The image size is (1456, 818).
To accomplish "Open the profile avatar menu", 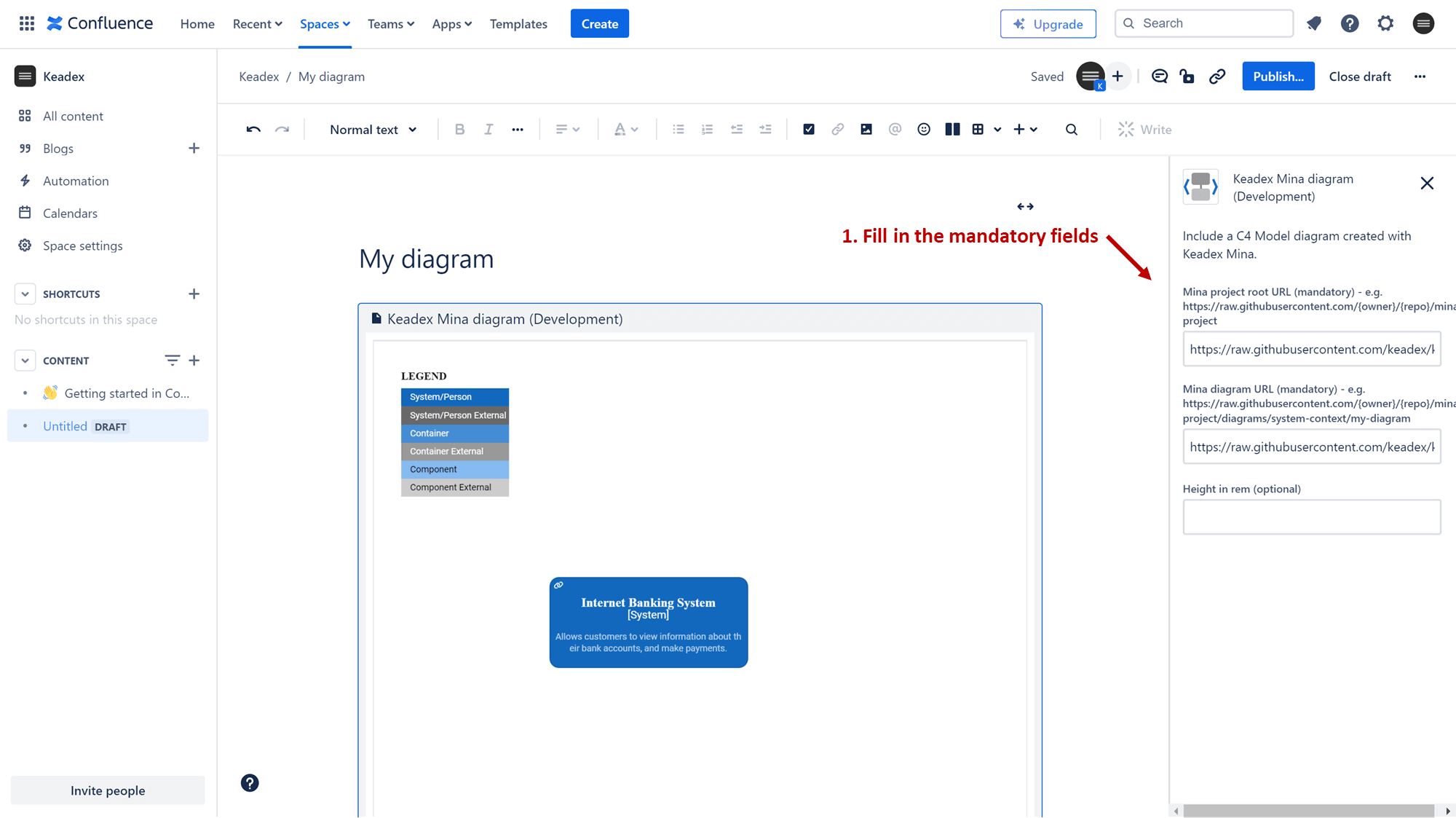I will click(x=1423, y=23).
